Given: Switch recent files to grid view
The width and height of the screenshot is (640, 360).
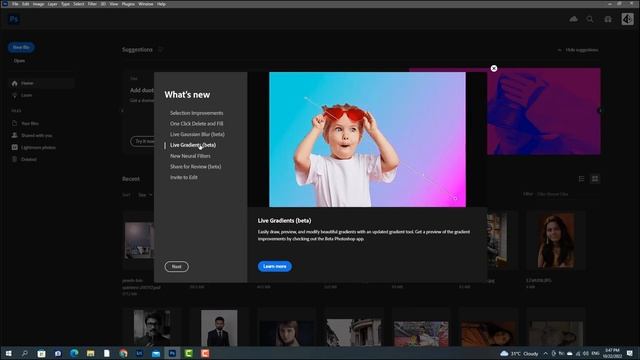Looking at the screenshot, I should tap(595, 179).
